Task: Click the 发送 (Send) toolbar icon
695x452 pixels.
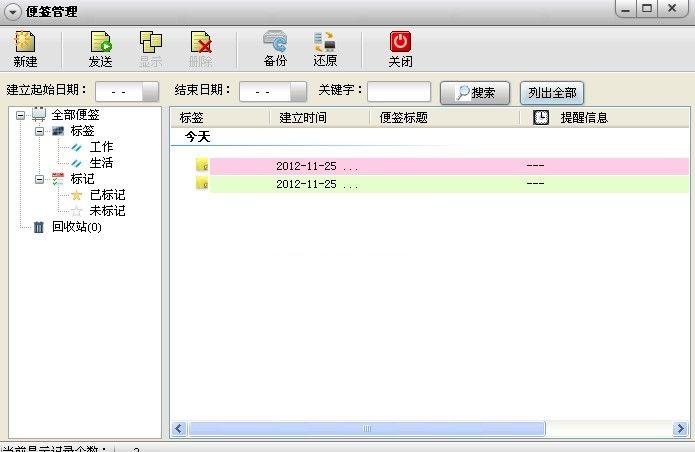Action: pos(100,42)
